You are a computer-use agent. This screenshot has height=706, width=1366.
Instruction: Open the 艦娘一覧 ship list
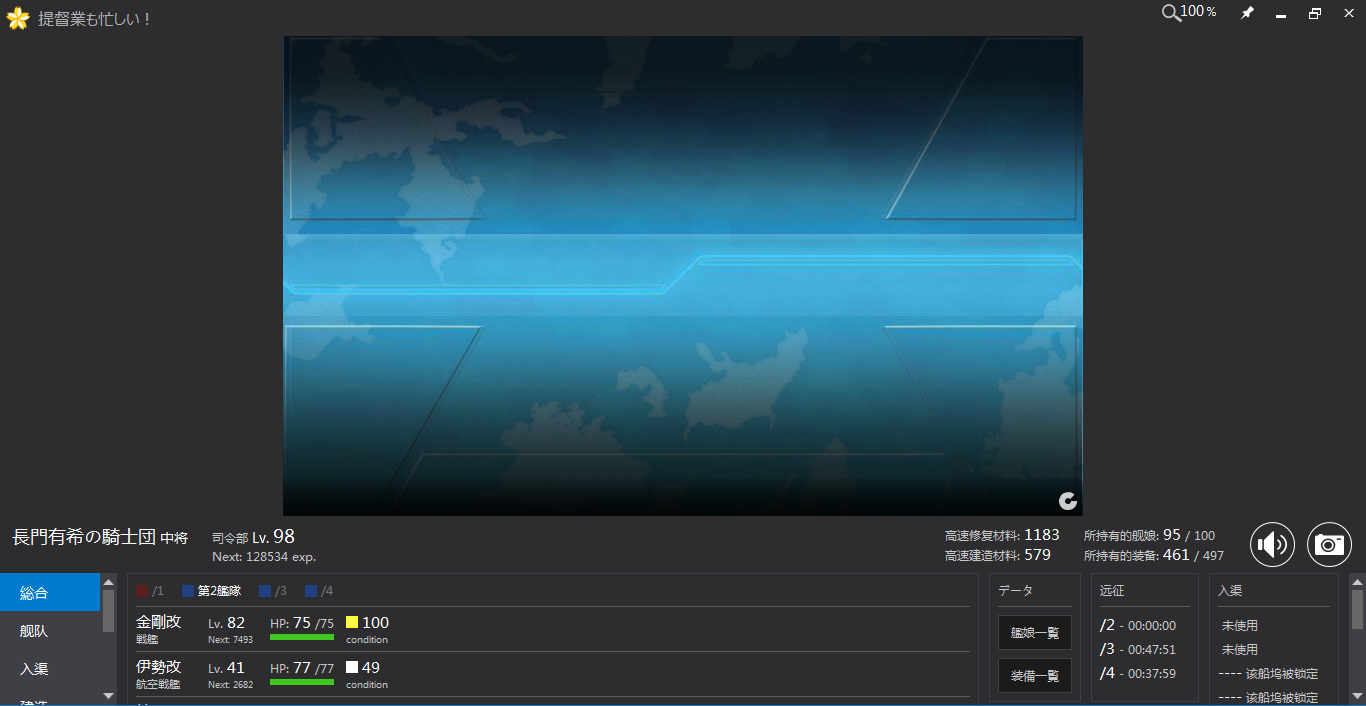coord(1035,632)
